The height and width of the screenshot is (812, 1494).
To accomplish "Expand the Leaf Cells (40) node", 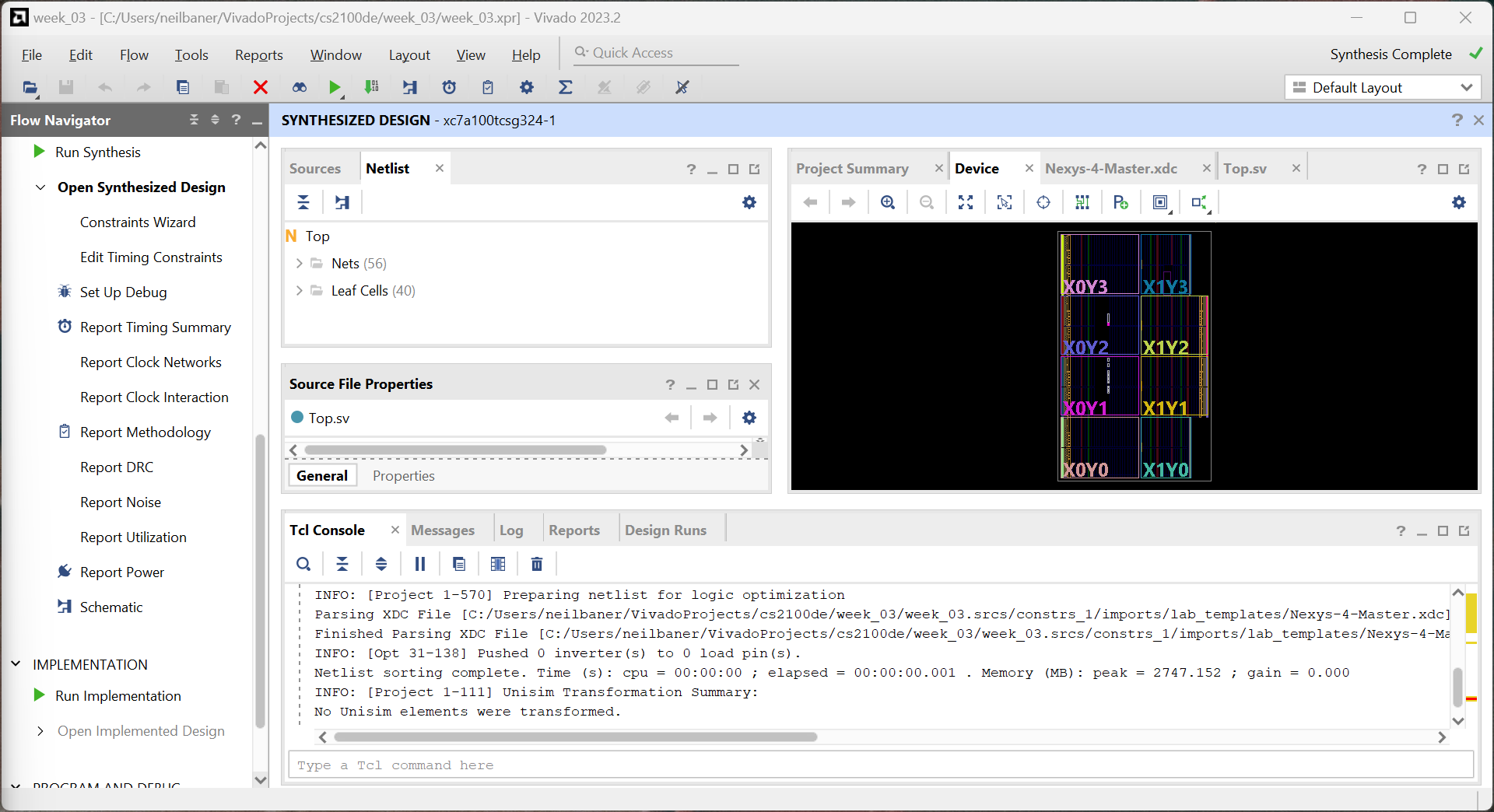I will tap(299, 291).
